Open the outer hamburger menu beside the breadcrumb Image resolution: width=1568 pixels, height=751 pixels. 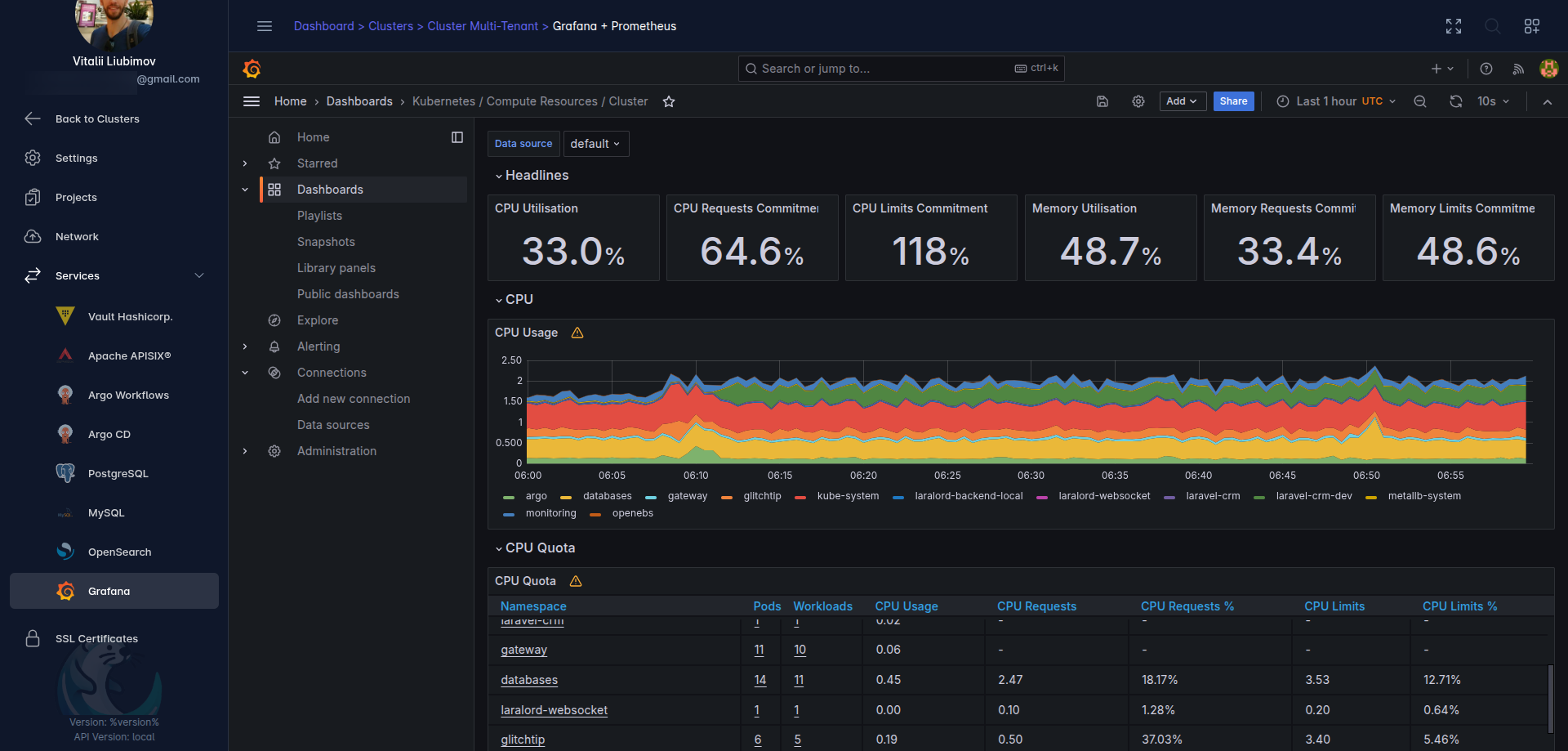[265, 26]
